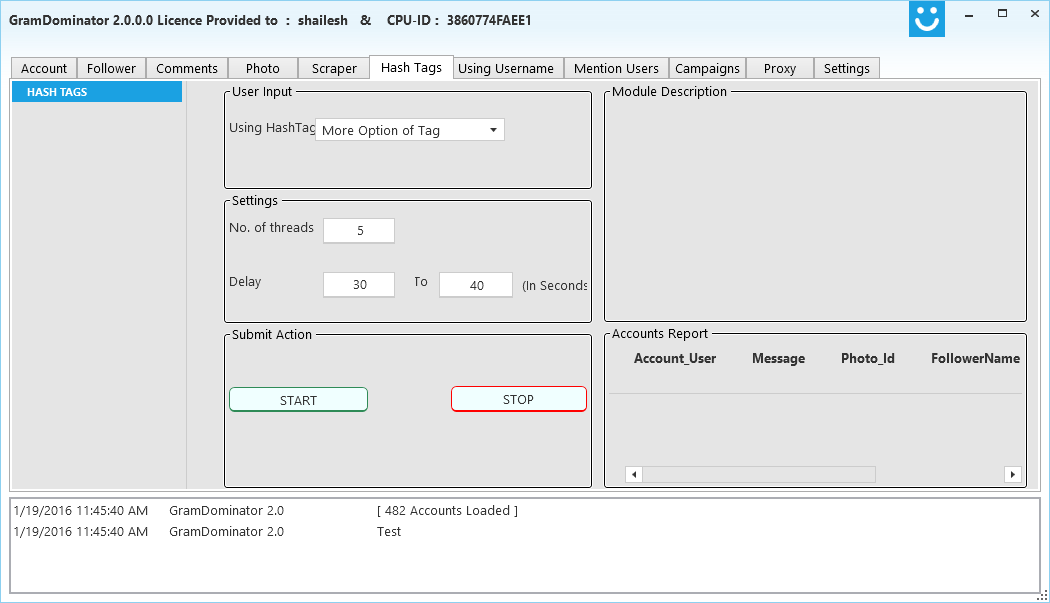
Task: Click the Delay minimum field showing 30
Action: tap(359, 285)
